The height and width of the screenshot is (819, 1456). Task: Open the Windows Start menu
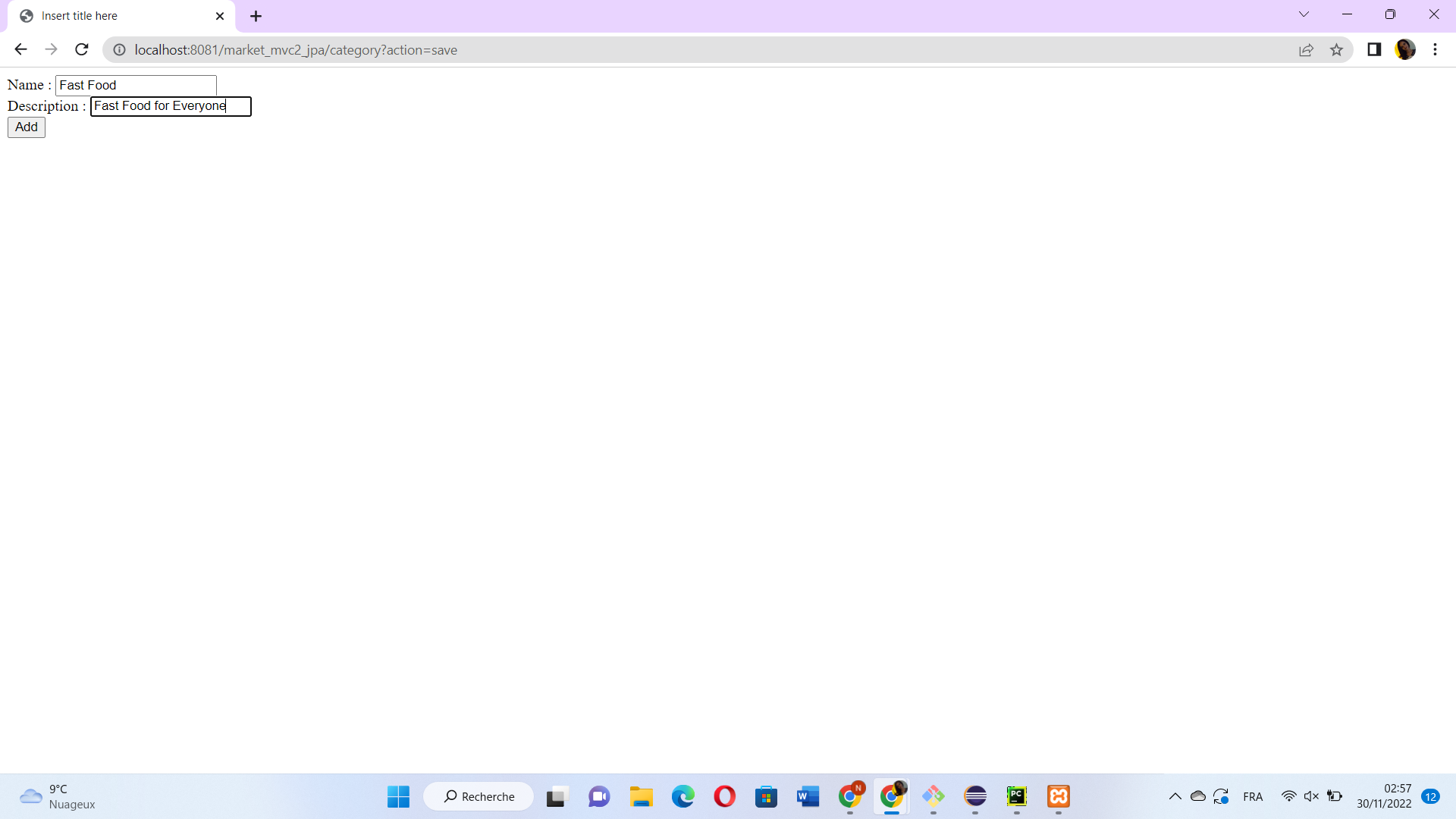click(398, 796)
